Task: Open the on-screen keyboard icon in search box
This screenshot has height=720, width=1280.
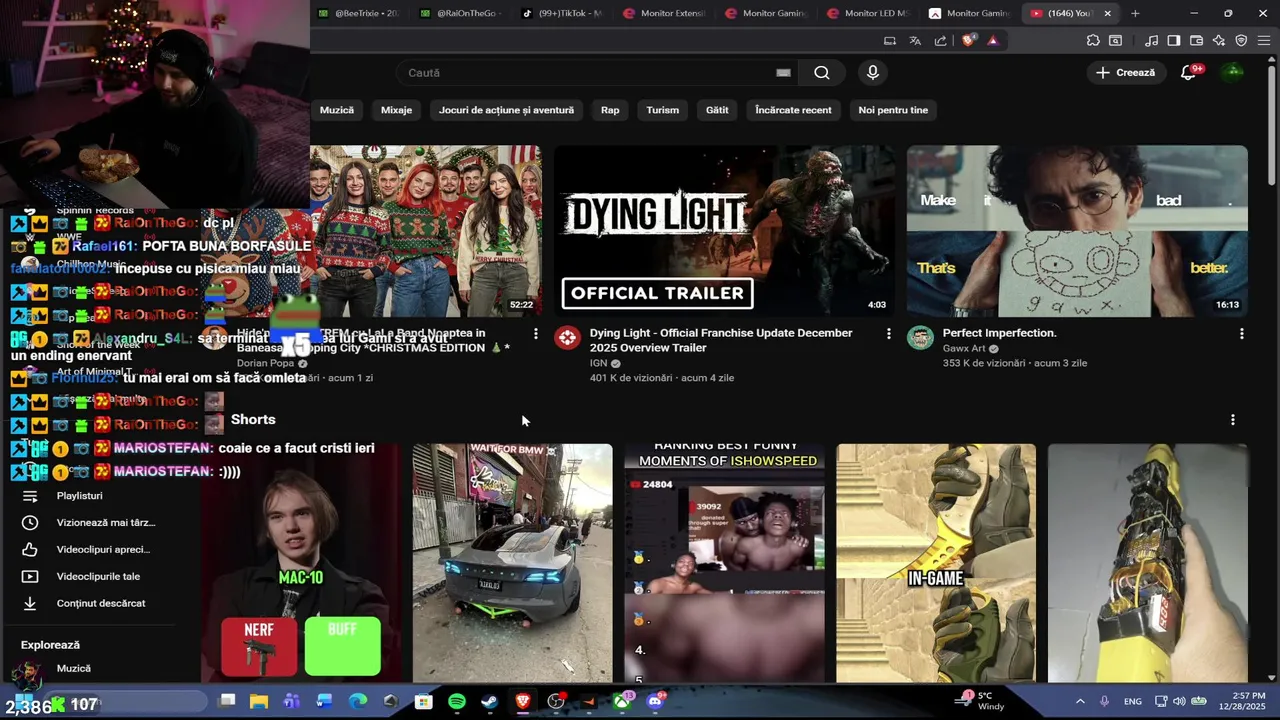Action: pyautogui.click(x=783, y=73)
